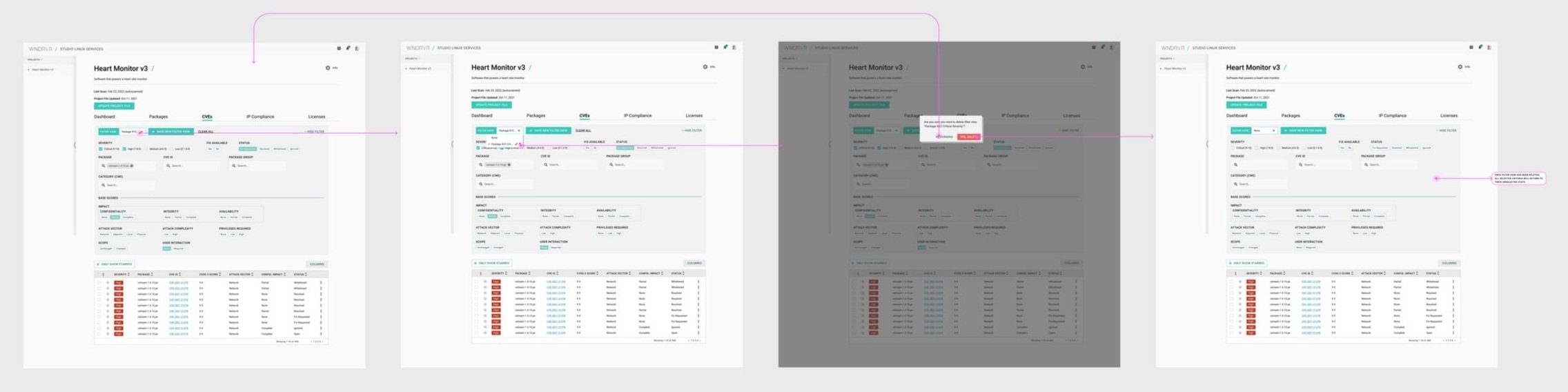
Task: Switch to Dashboard tab in fourth frame
Action: (x=1237, y=115)
